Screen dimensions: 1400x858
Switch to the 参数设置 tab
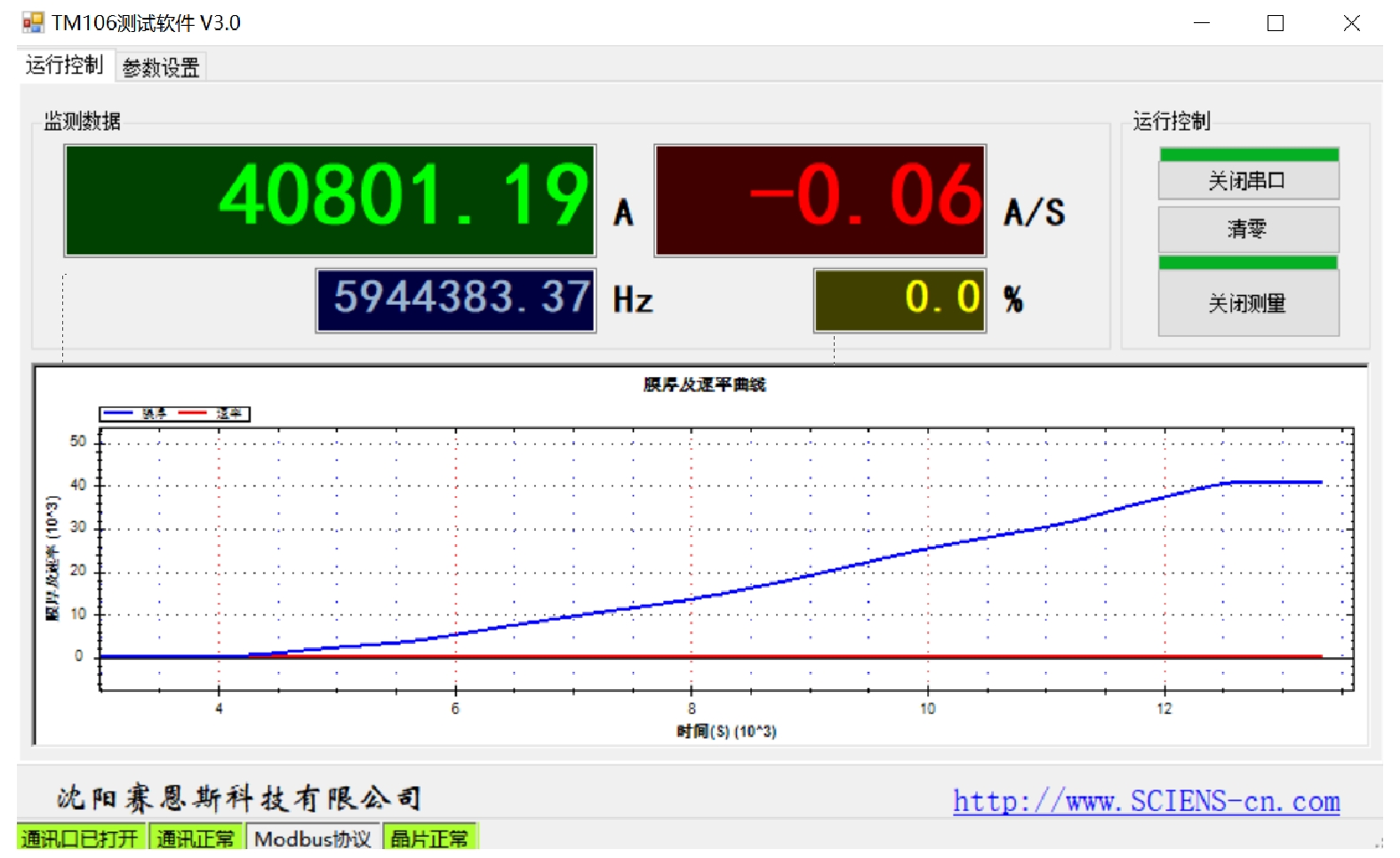tap(161, 68)
